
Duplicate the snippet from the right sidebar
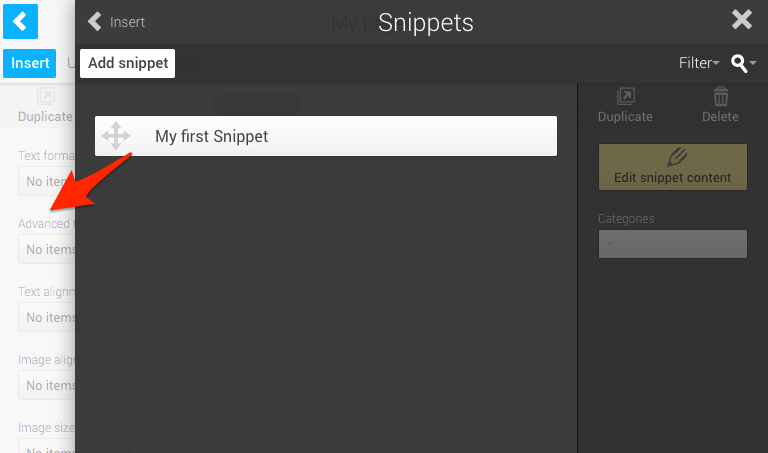(x=625, y=105)
